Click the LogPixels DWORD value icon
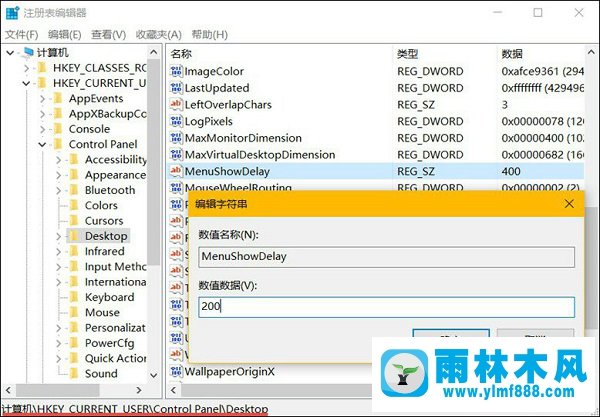 tap(176, 121)
